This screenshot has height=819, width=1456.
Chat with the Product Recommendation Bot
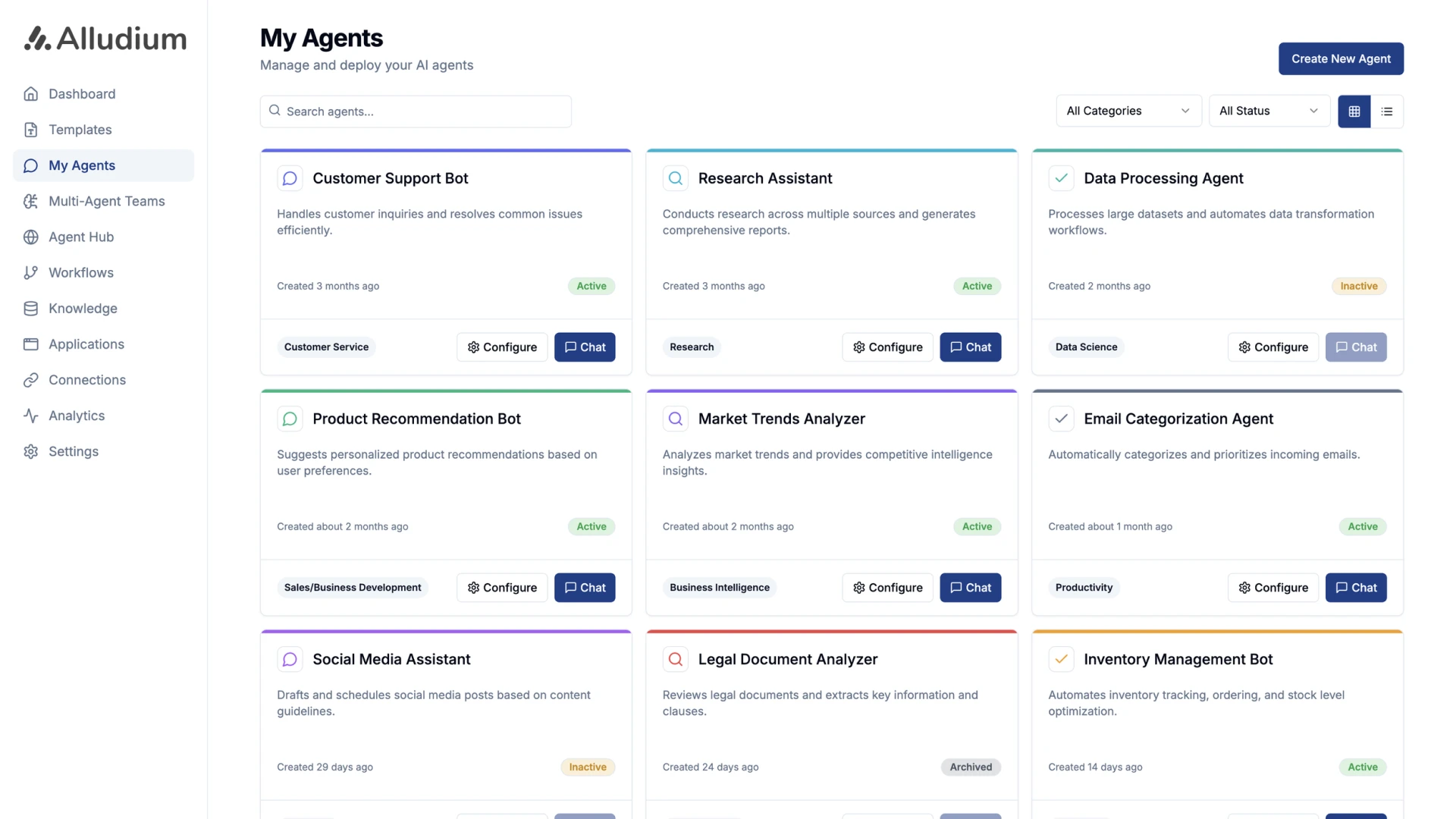584,588
